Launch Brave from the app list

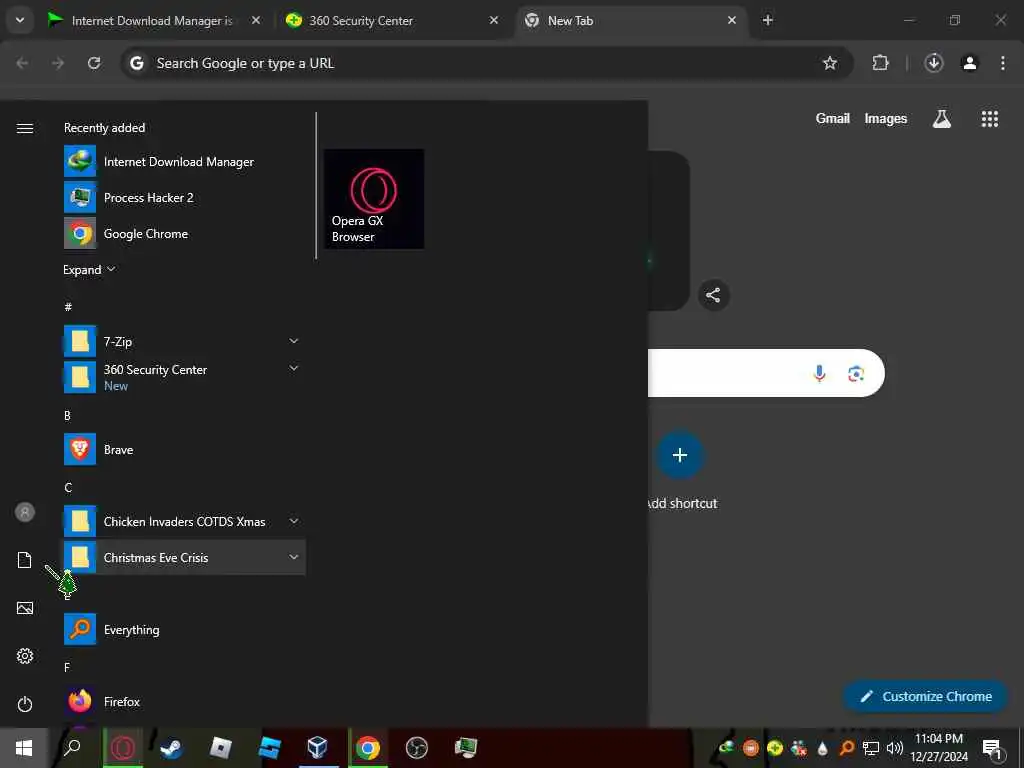point(184,450)
